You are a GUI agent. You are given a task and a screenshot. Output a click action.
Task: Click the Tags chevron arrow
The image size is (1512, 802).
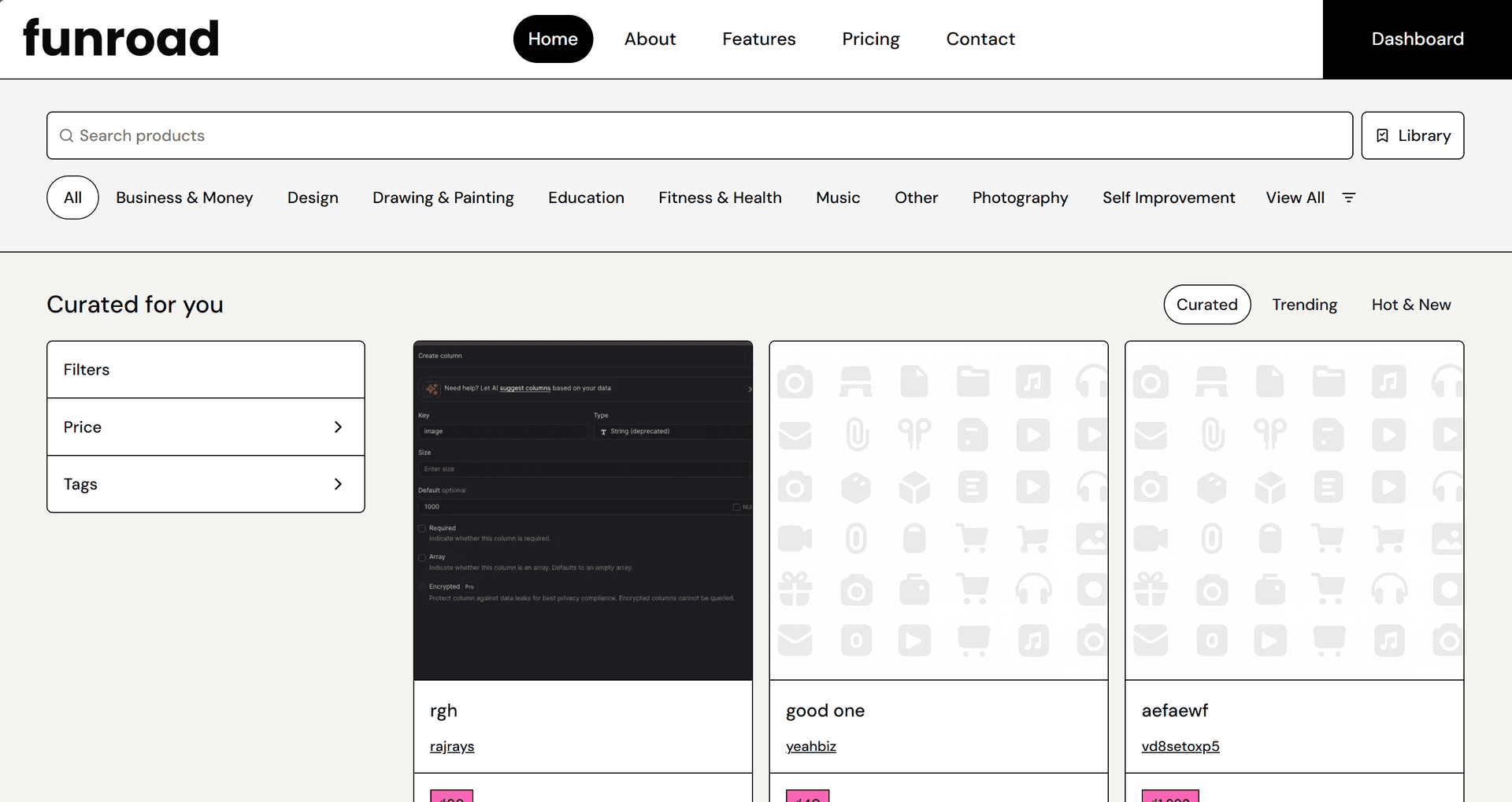coord(338,484)
